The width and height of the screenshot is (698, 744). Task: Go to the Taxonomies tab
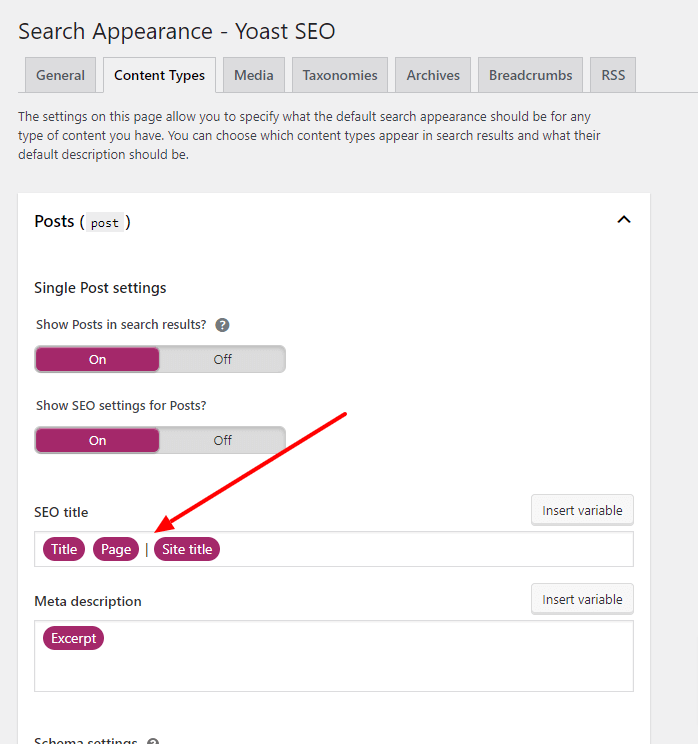(x=340, y=75)
